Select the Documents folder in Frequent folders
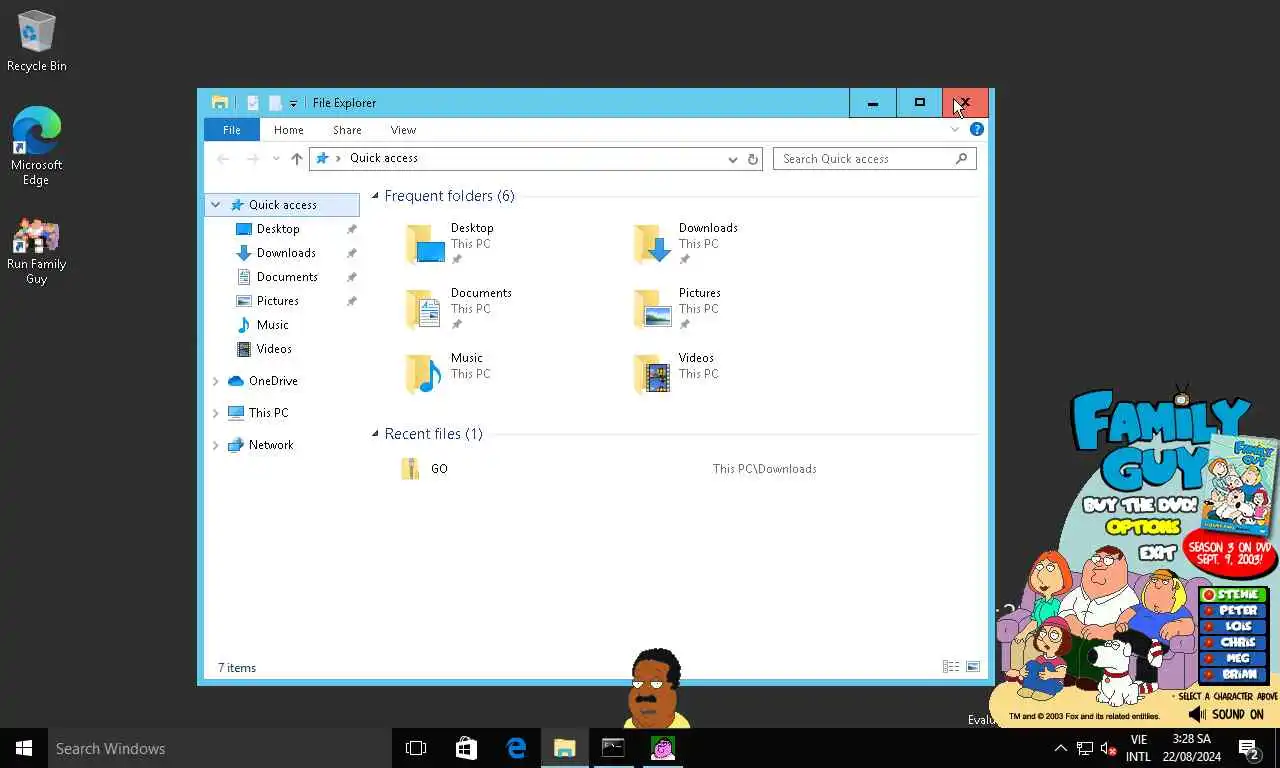Image resolution: width=1280 pixels, height=768 pixels. [x=458, y=309]
